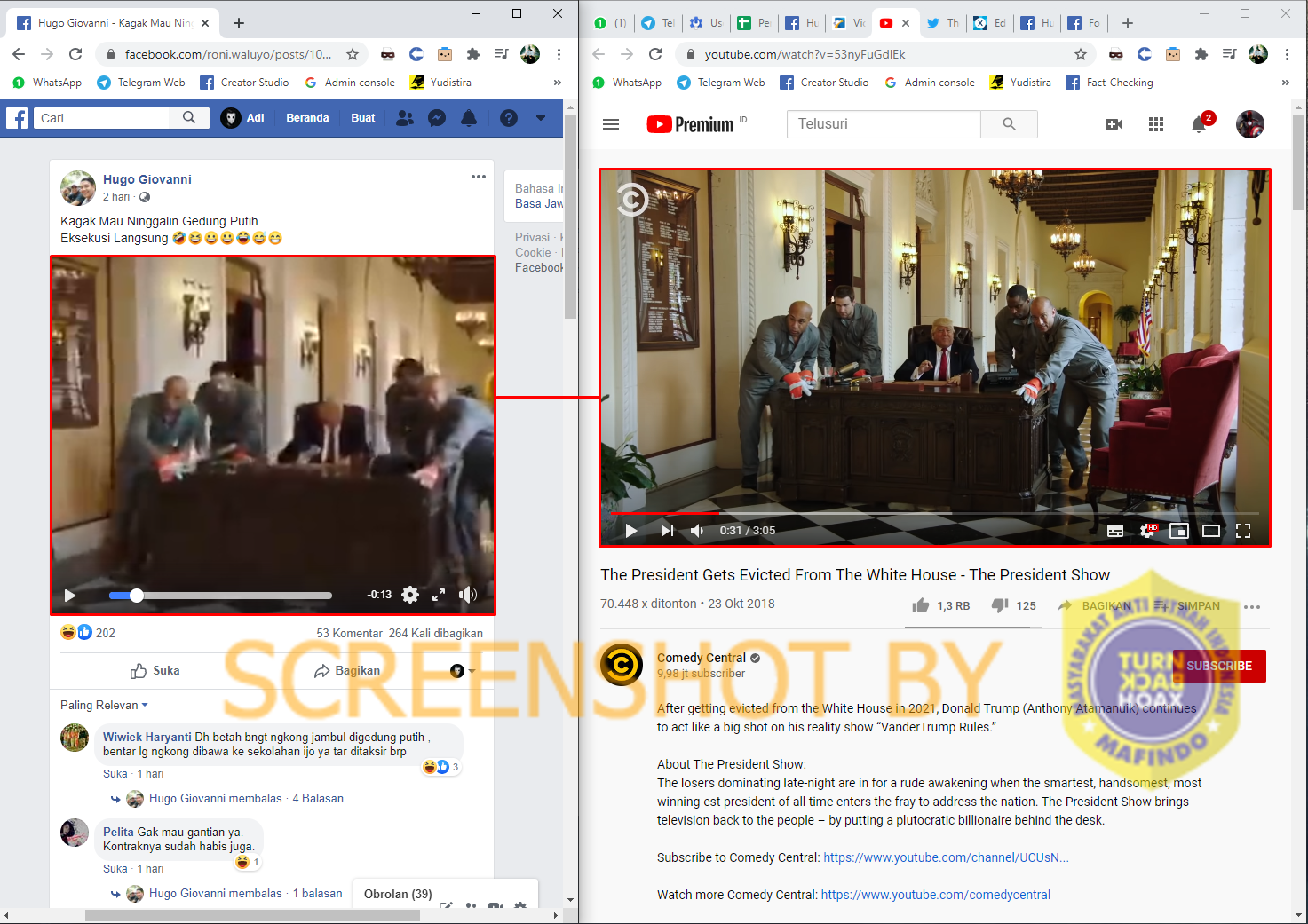1308x924 pixels.
Task: Open Chrome menu in Facebook window
Action: pyautogui.click(x=559, y=54)
